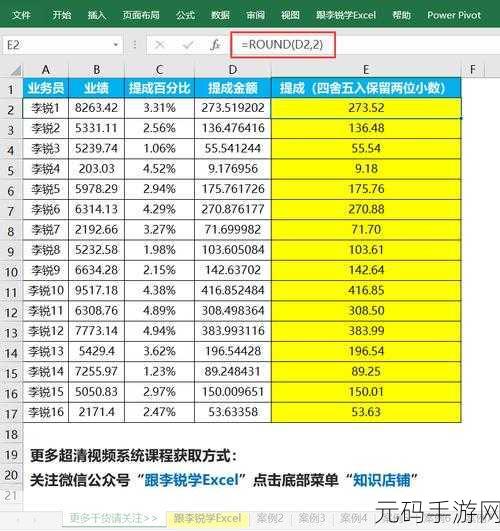Select column B header
500x531 pixels.
point(97,70)
